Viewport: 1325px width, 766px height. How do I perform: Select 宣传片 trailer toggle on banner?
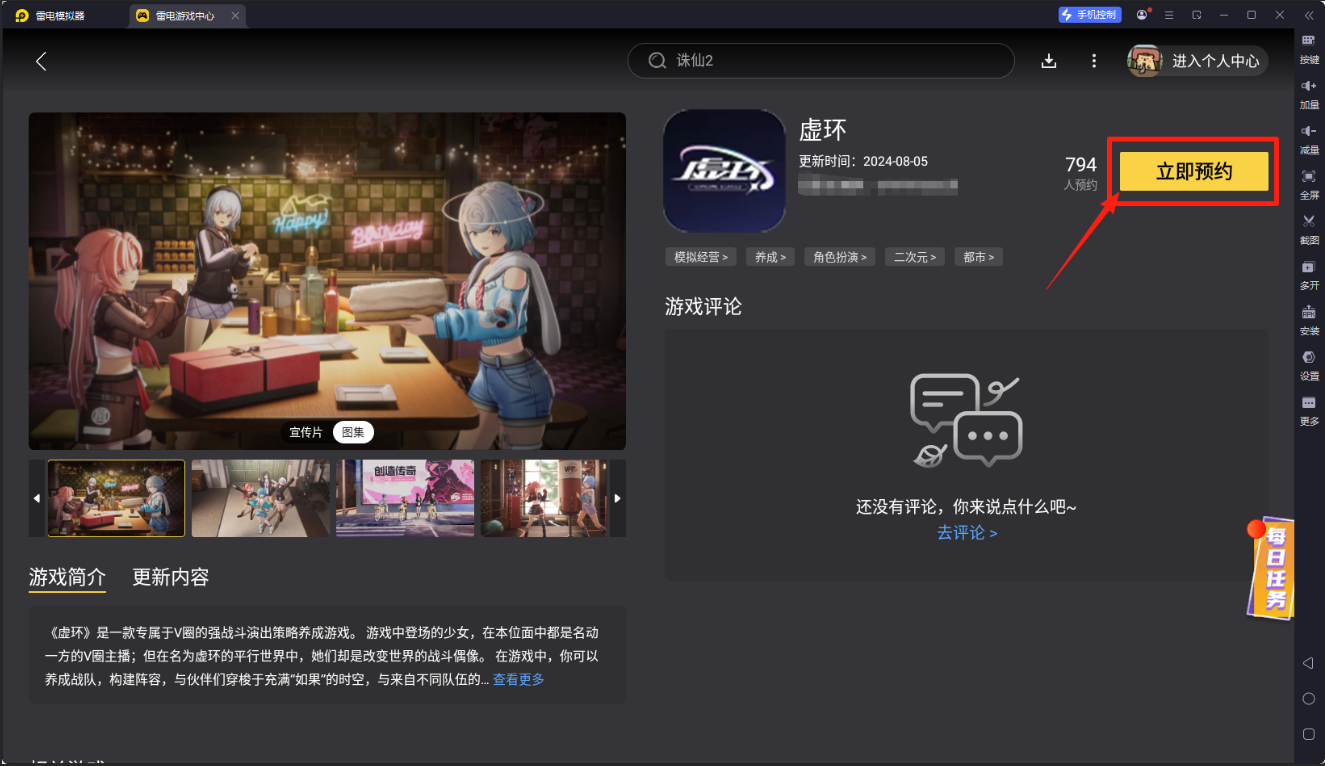pyautogui.click(x=306, y=432)
